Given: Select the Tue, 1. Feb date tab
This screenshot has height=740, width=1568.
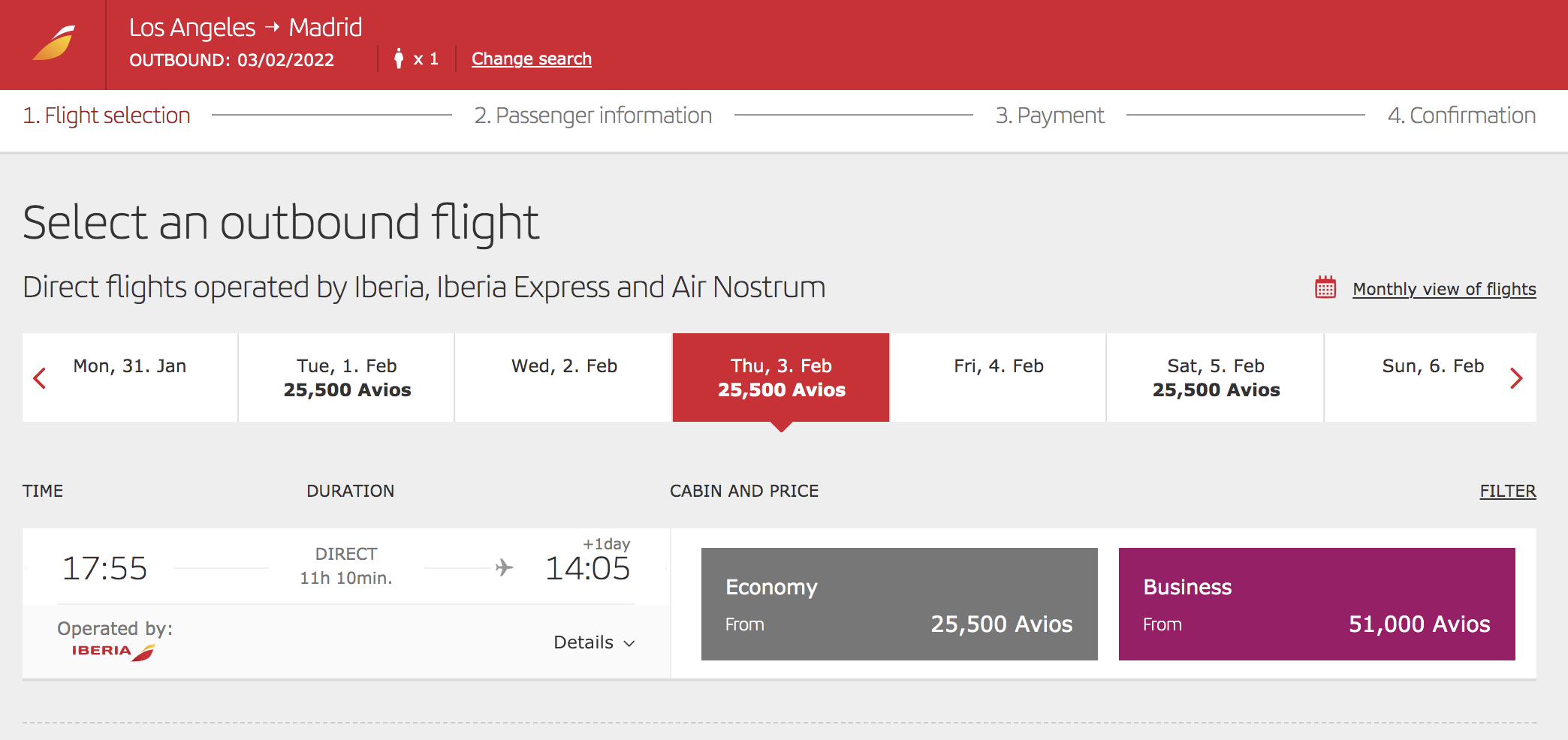Looking at the screenshot, I should pos(345,378).
